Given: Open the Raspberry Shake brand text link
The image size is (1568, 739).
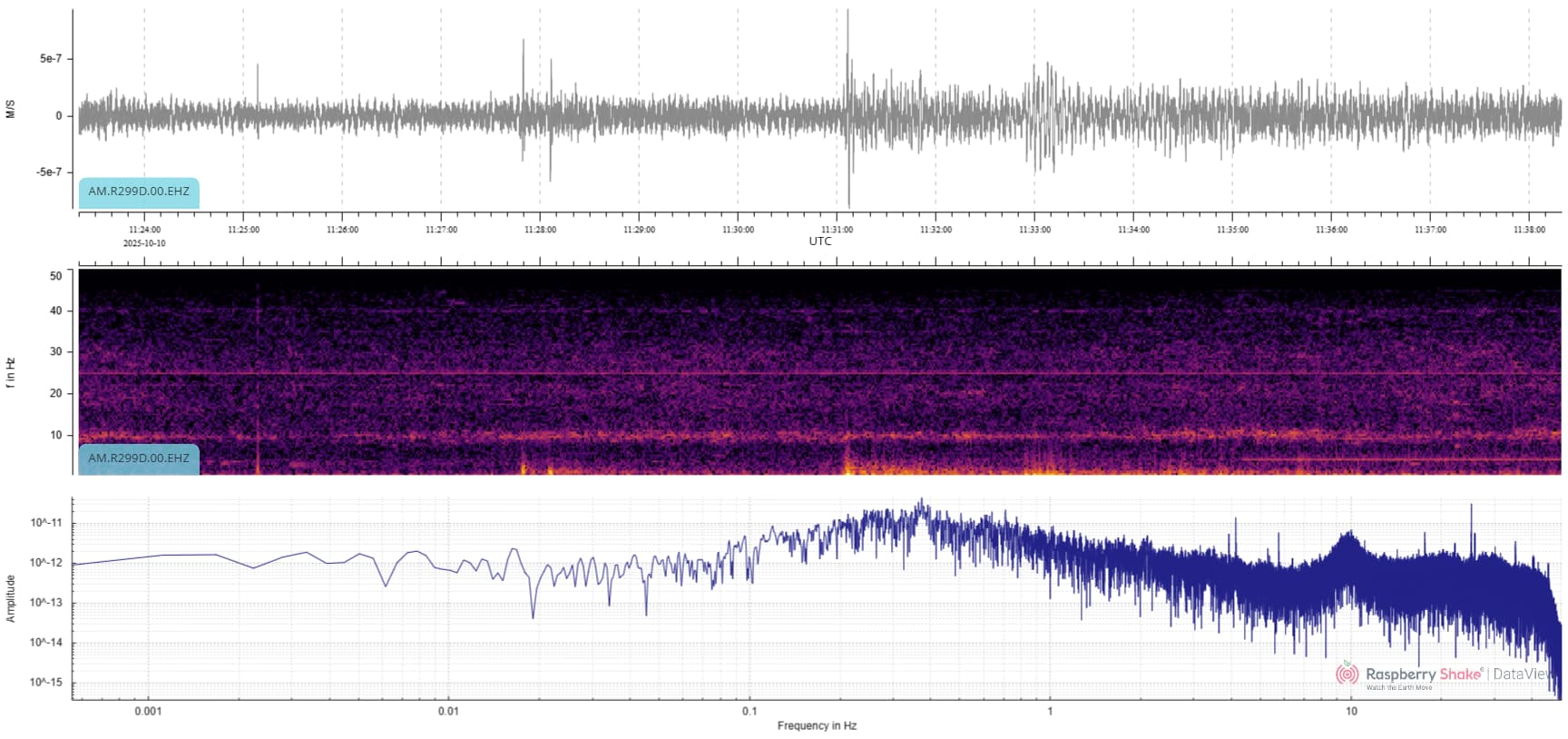Looking at the screenshot, I should coord(1423,674).
